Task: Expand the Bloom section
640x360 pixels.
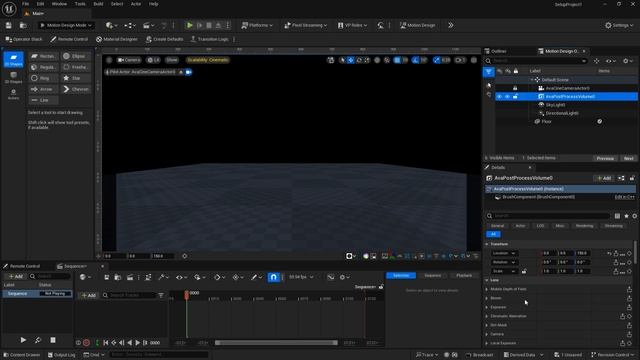Action: pos(487,298)
